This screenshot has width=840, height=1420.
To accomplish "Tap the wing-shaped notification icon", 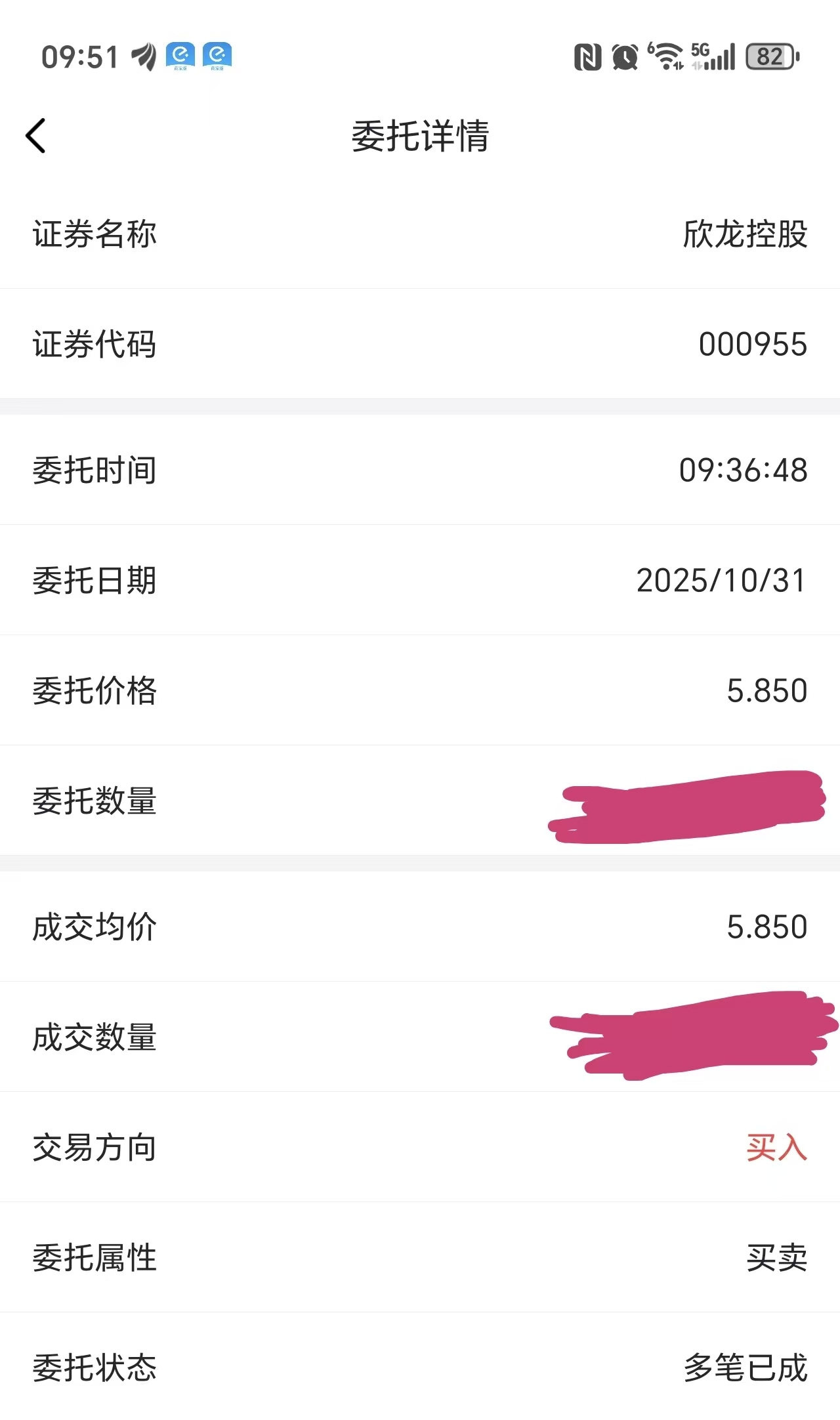I will (144, 56).
